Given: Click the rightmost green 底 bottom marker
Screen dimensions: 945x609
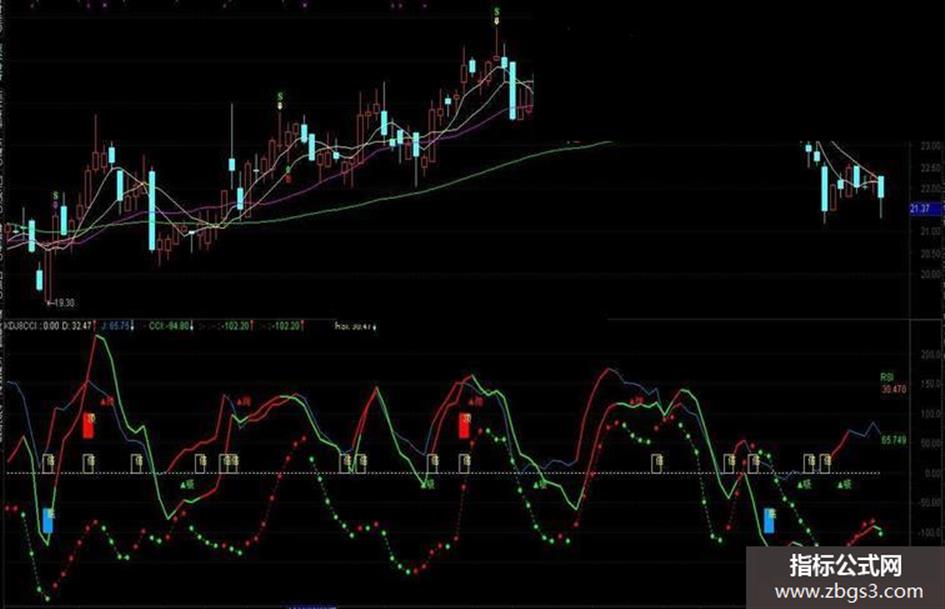Looking at the screenshot, I should pyautogui.click(x=844, y=484).
